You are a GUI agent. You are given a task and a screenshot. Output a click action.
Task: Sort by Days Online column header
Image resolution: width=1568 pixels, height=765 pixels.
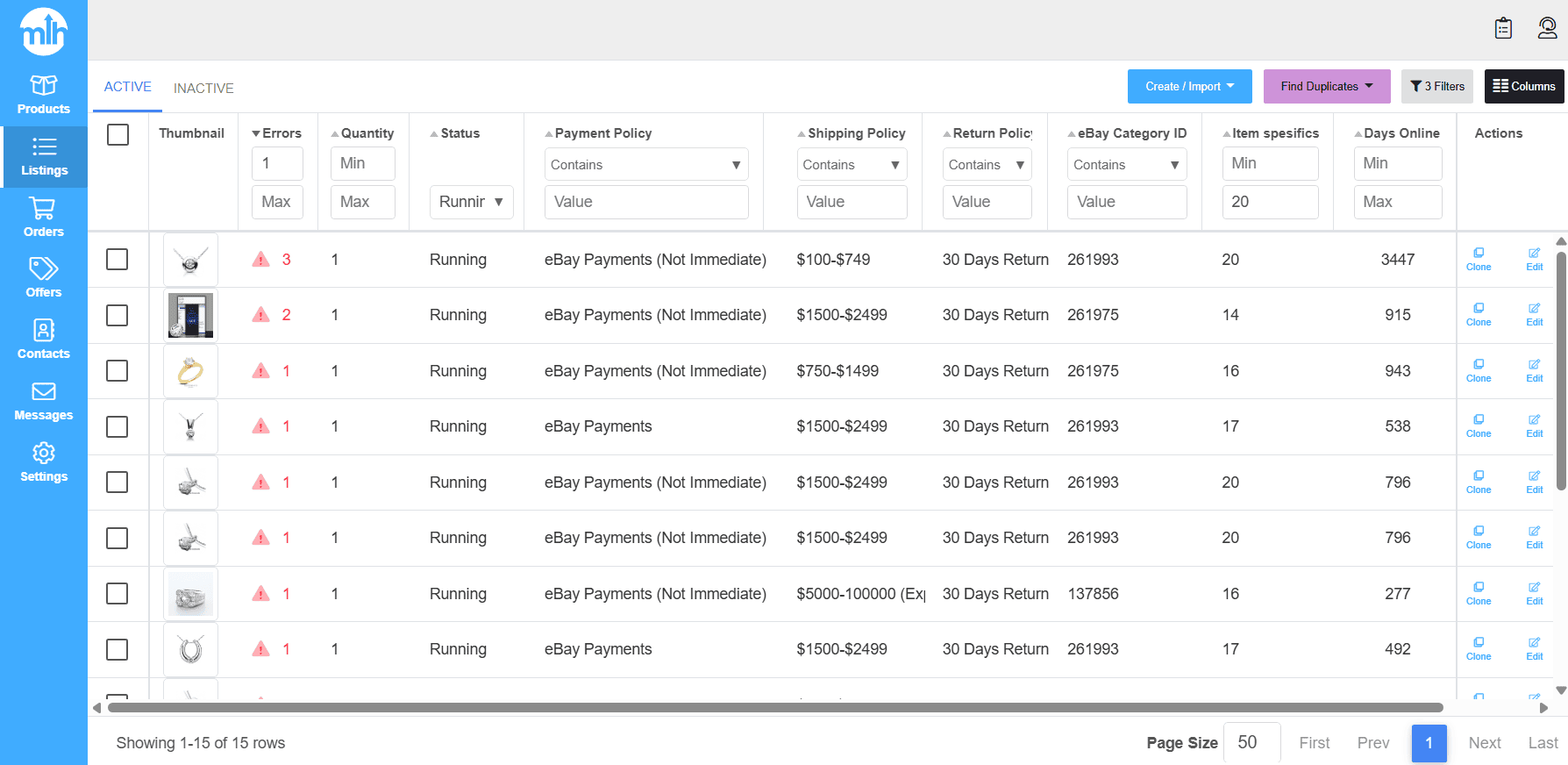[x=1396, y=133]
